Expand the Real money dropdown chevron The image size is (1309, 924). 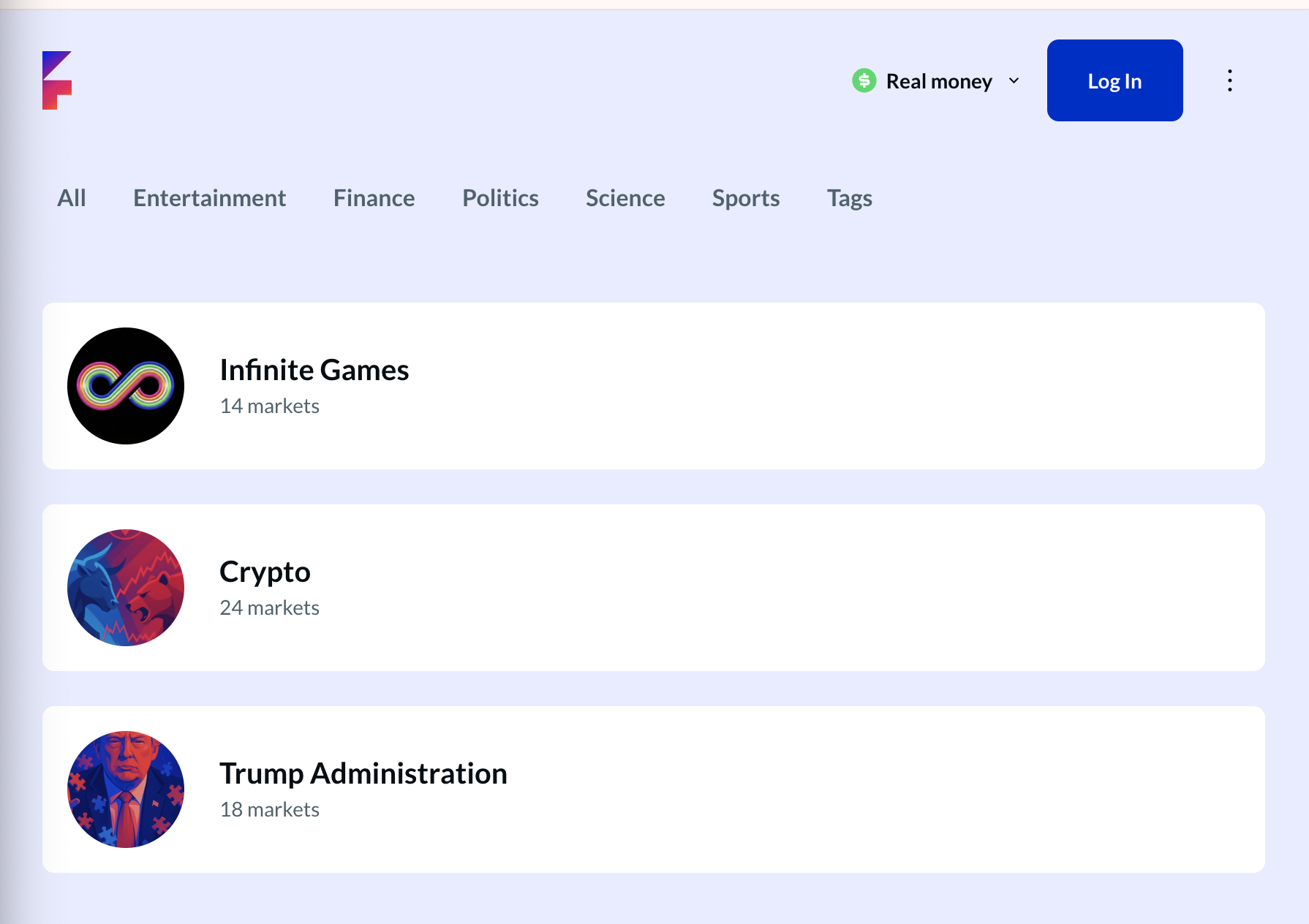pos(1014,80)
